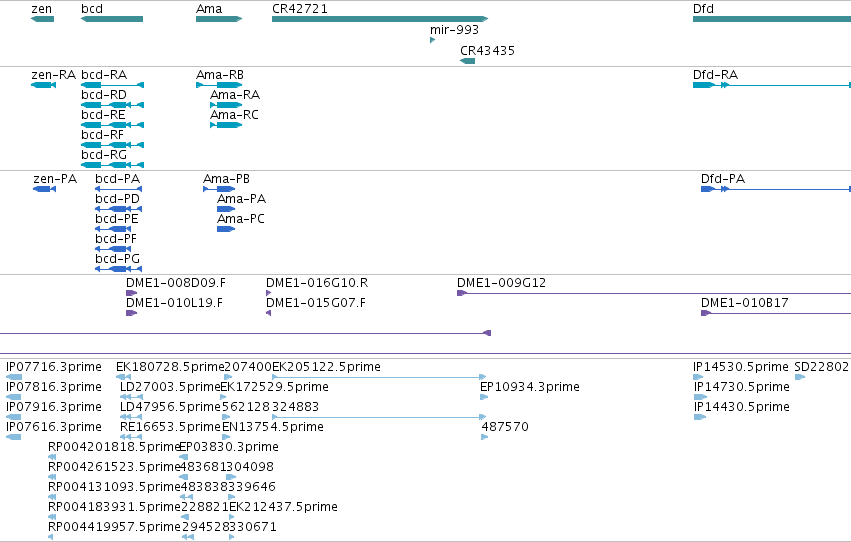Select EST IP07816.3prime label

pos(54,387)
